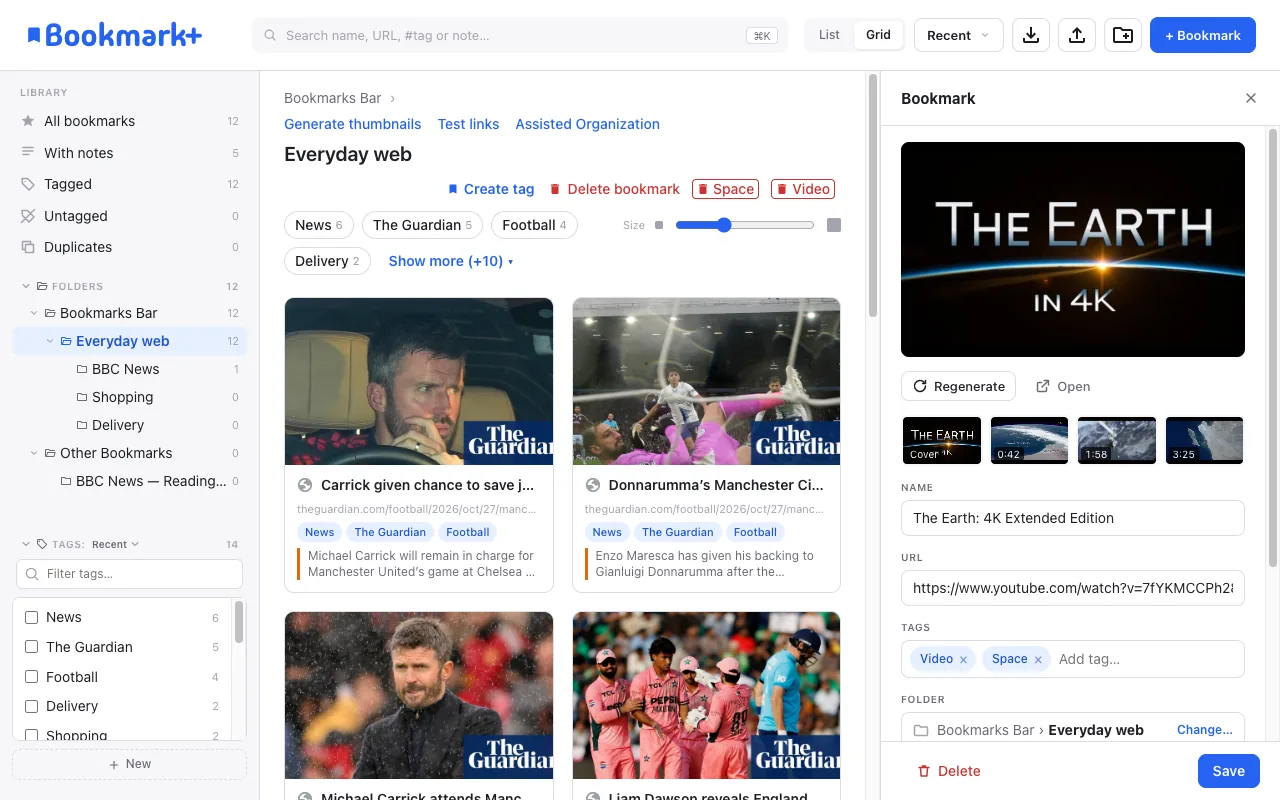Click the import (download arrow) icon
This screenshot has width=1280, height=800.
click(1031, 35)
